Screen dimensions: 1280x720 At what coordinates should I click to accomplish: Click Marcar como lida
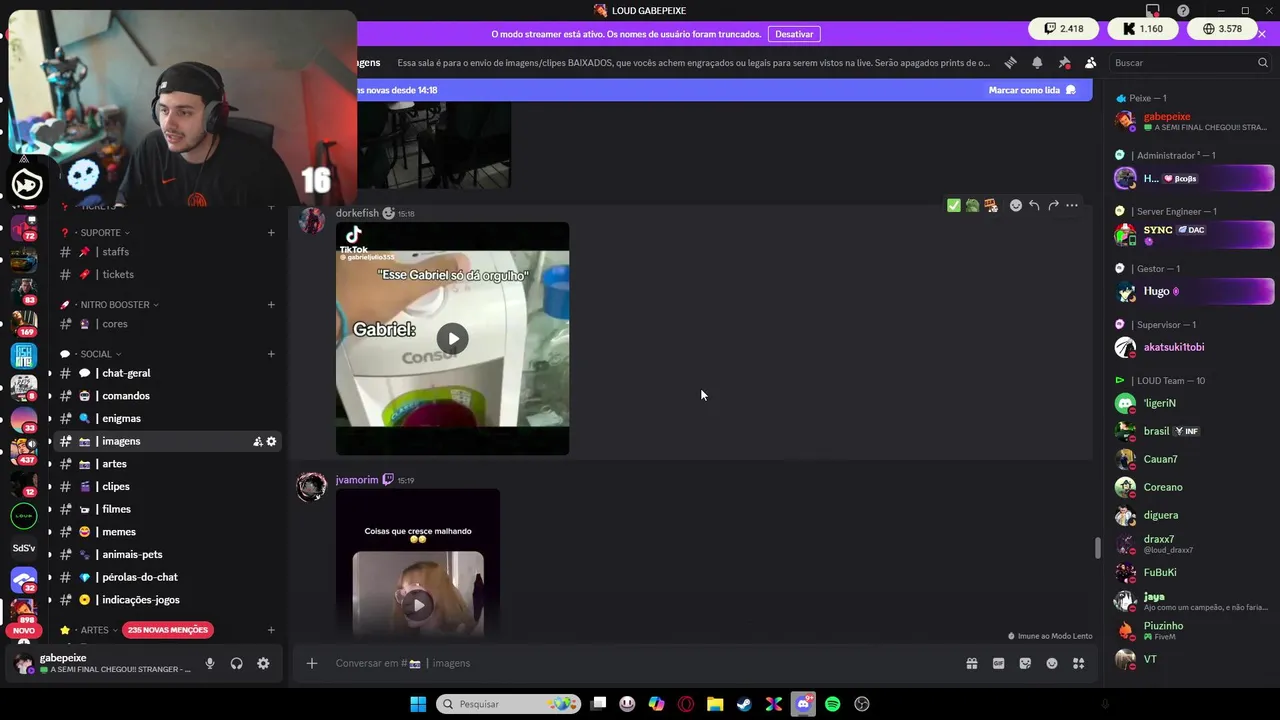pos(1032,90)
